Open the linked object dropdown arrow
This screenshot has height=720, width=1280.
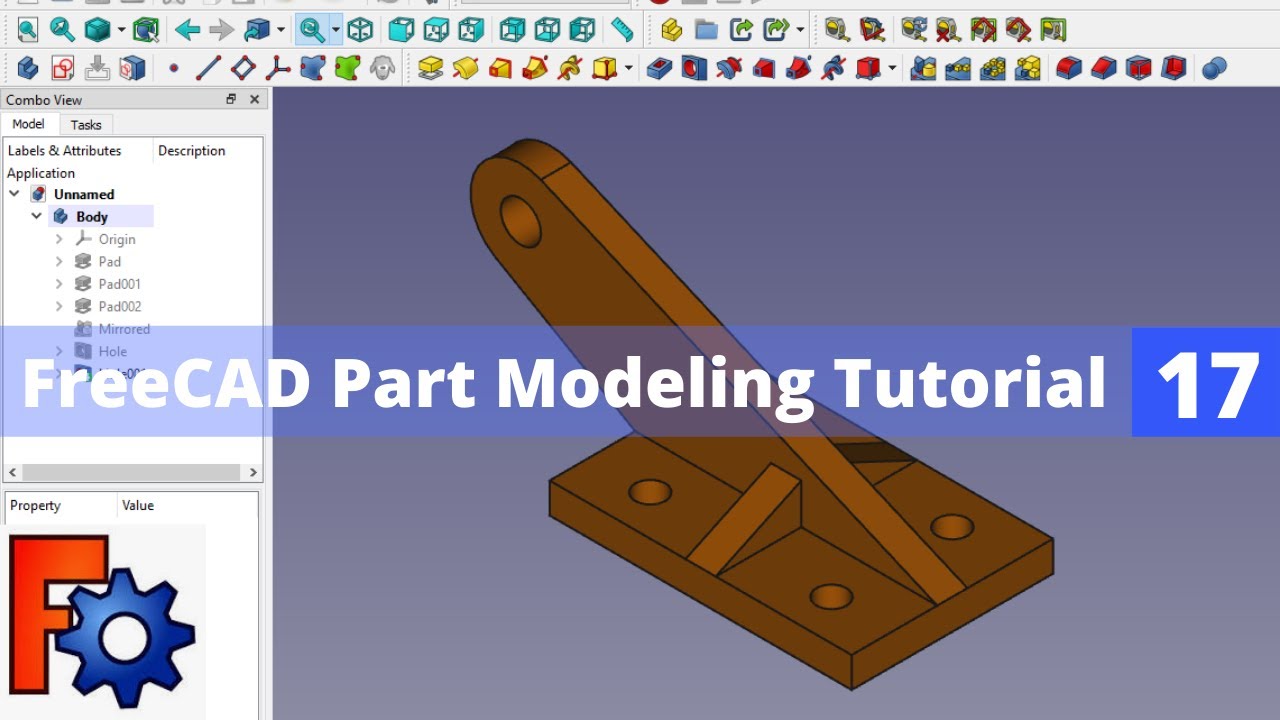[281, 30]
